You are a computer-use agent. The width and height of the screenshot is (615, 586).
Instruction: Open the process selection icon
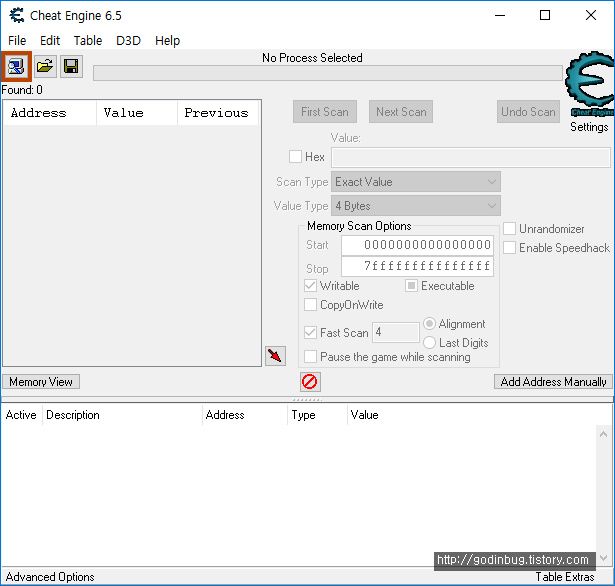[x=16, y=66]
